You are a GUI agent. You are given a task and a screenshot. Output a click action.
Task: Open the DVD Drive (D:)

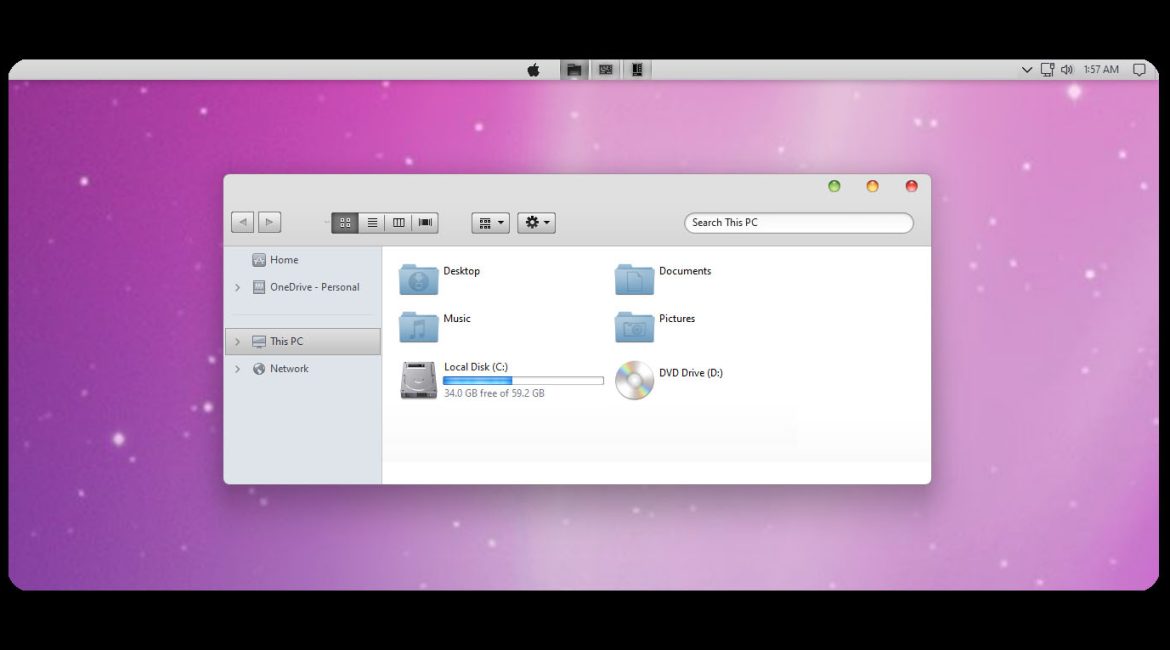pyautogui.click(x=634, y=380)
